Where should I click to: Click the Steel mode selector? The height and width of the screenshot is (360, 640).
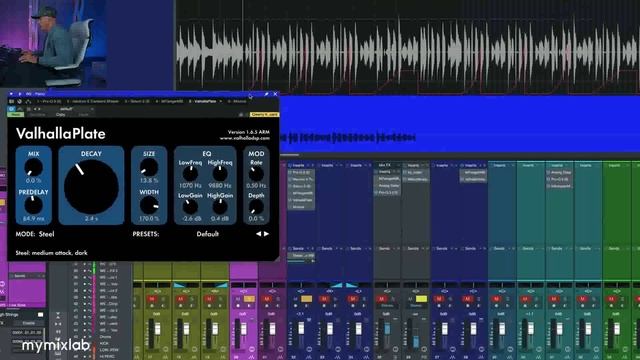pos(47,234)
